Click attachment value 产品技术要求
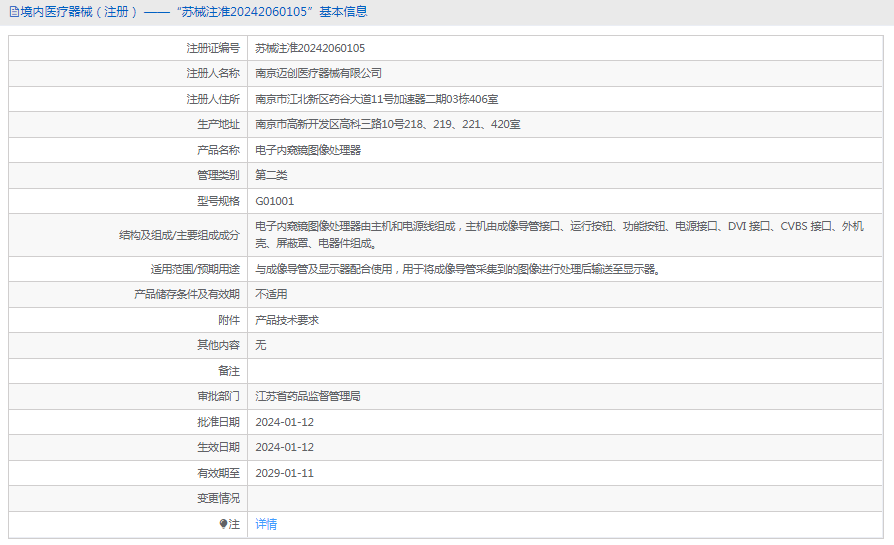This screenshot has width=894, height=545. click(x=287, y=320)
